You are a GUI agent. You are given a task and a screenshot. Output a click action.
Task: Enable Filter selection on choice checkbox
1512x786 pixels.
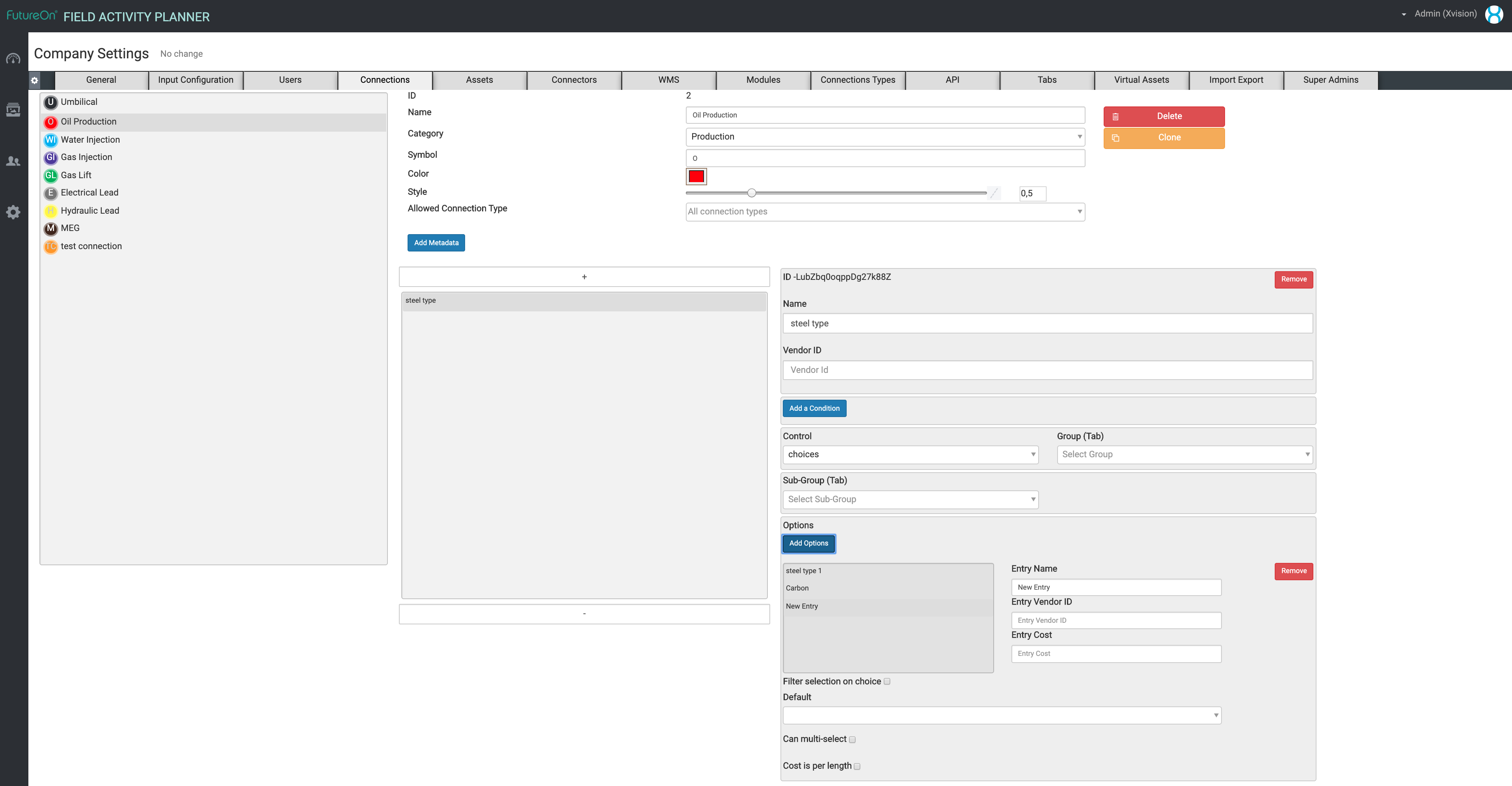887,682
